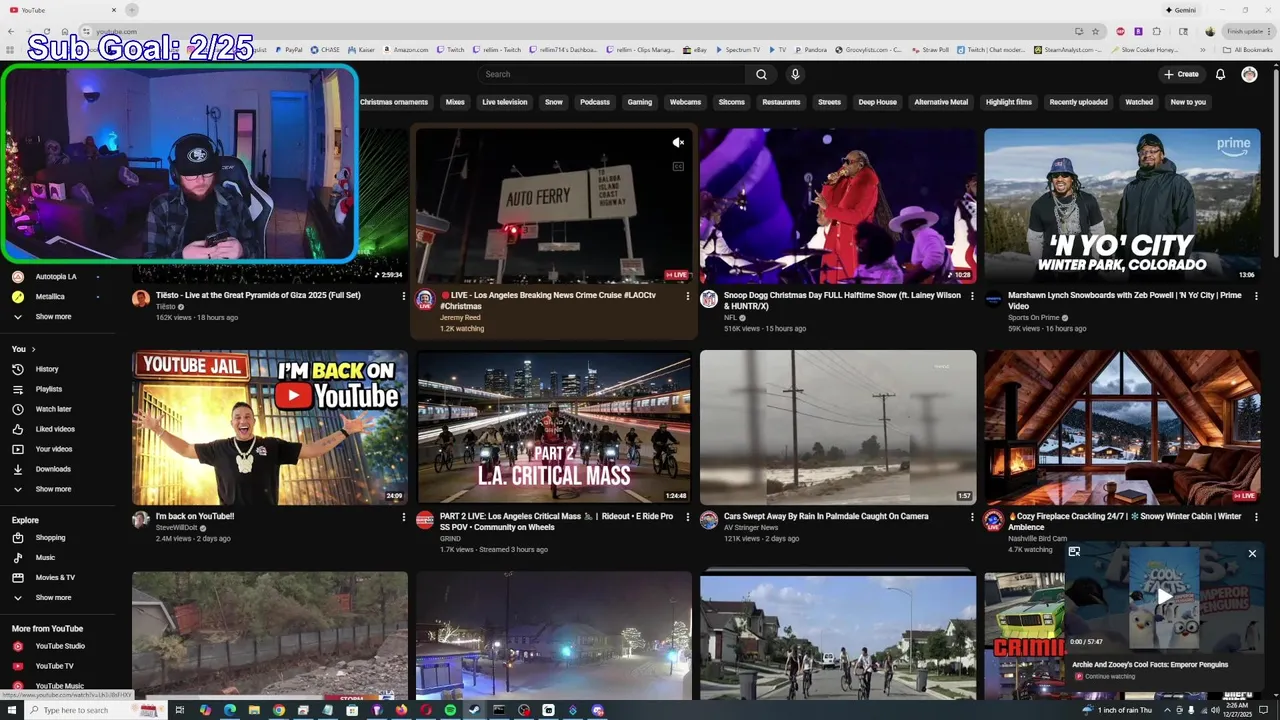The height and width of the screenshot is (720, 1280).
Task: Open the Create menu button
Action: click(x=1181, y=74)
